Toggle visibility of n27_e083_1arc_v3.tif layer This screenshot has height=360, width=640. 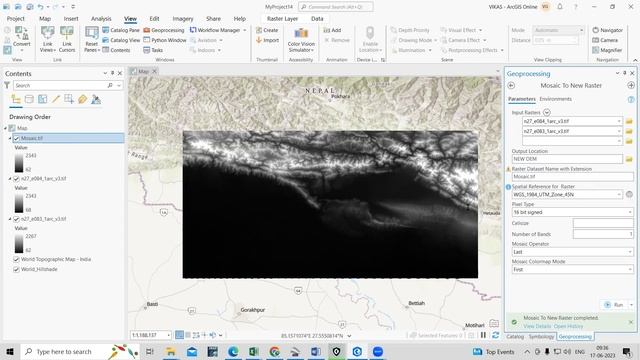(x=17, y=219)
